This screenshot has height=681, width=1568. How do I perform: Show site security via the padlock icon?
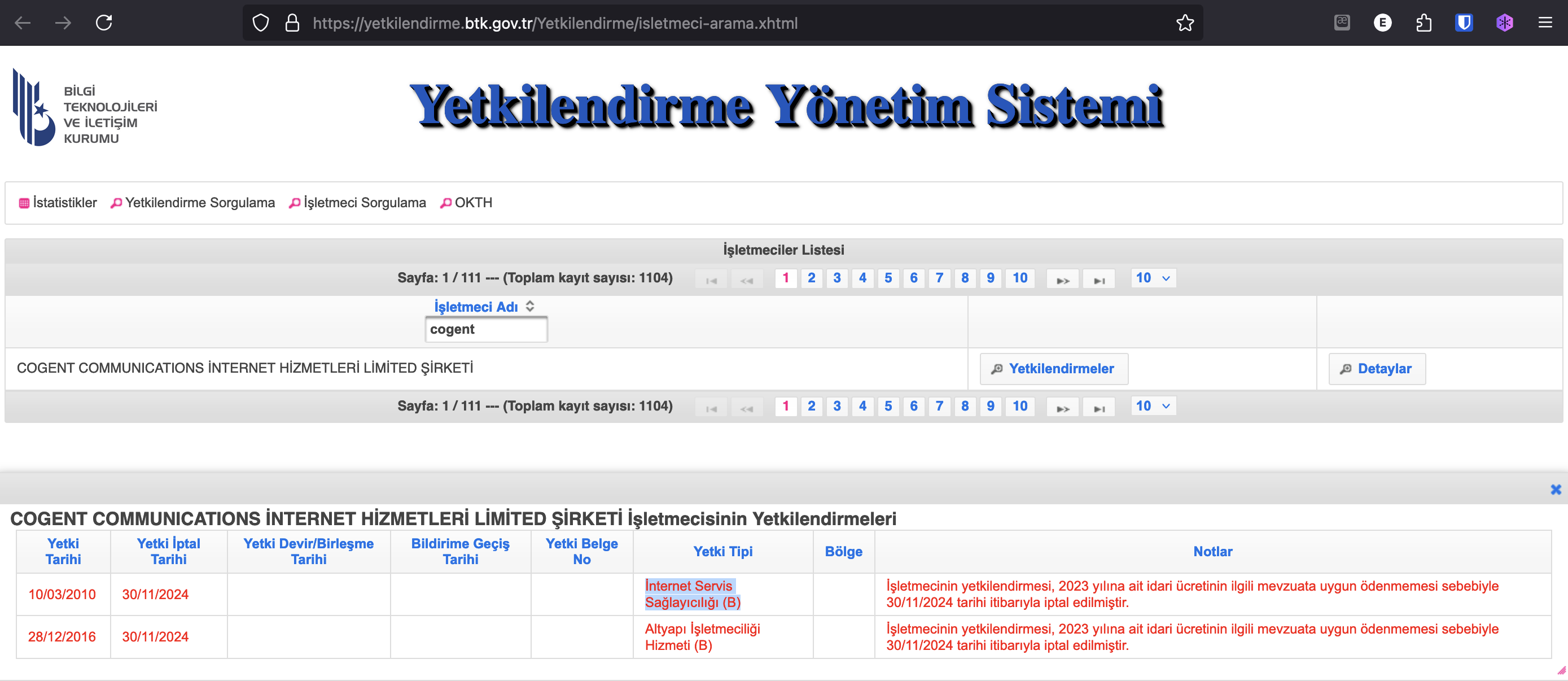coord(292,23)
